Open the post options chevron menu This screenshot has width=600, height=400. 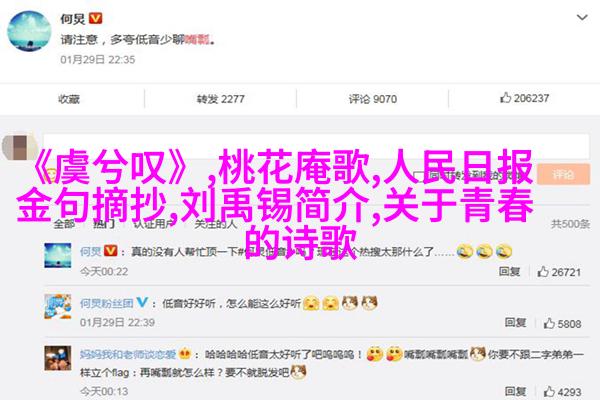tap(582, 18)
